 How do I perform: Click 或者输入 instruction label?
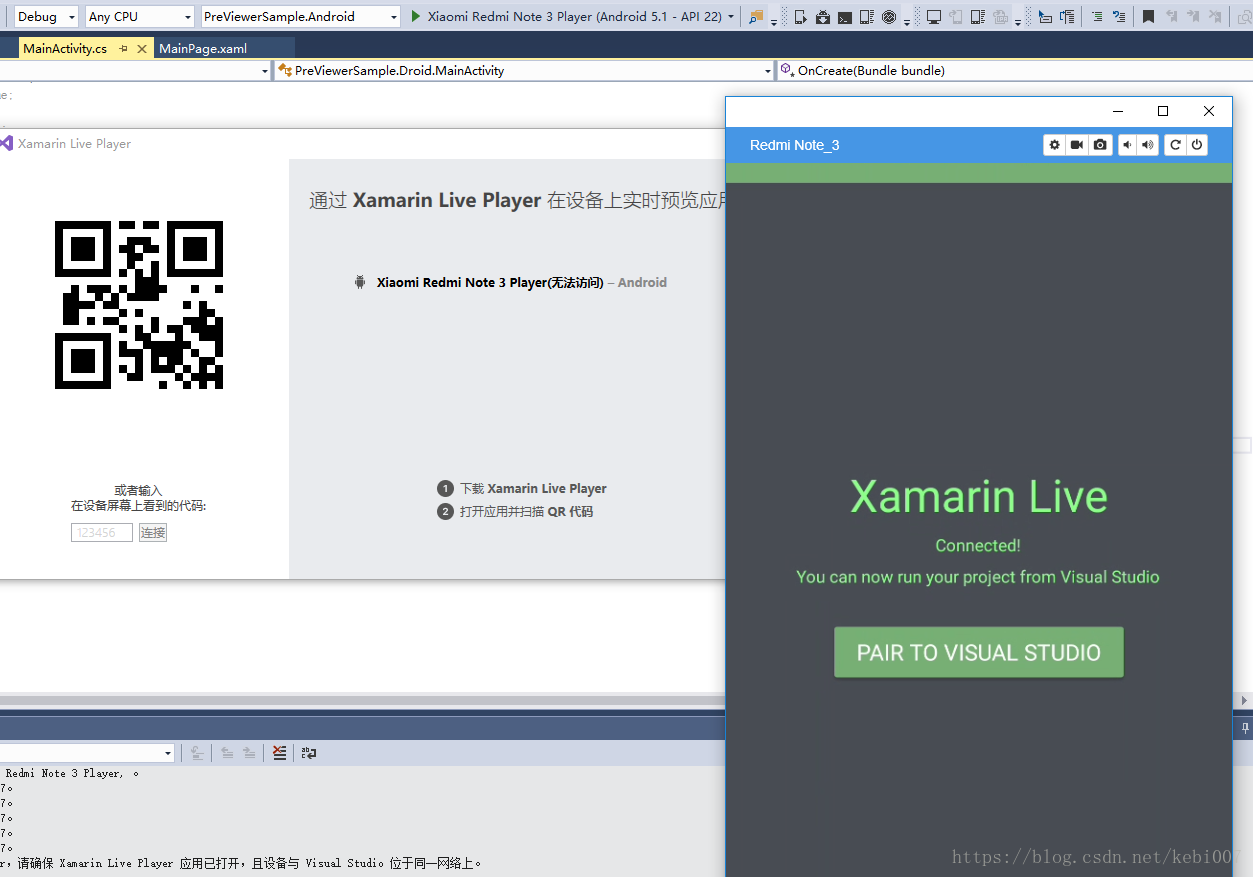[x=138, y=490]
